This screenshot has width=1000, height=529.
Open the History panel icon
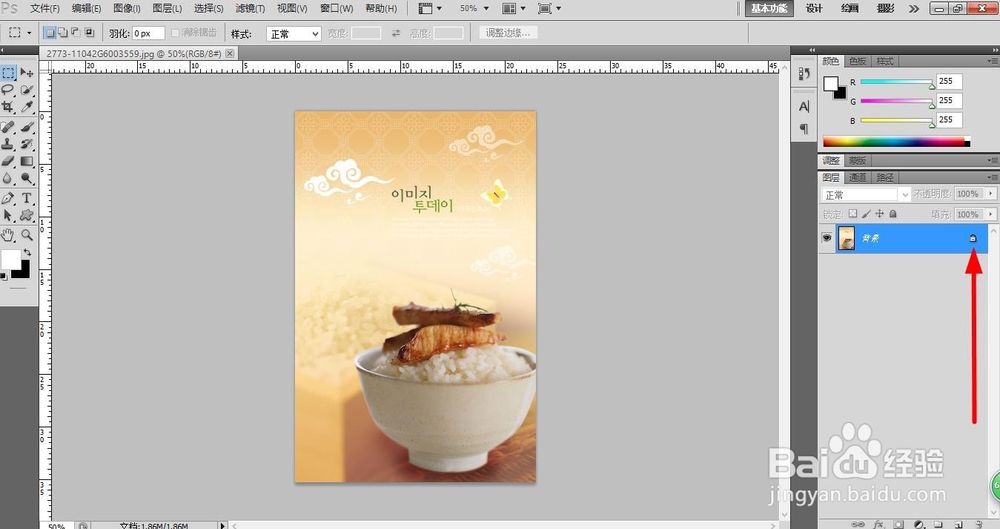[804, 74]
